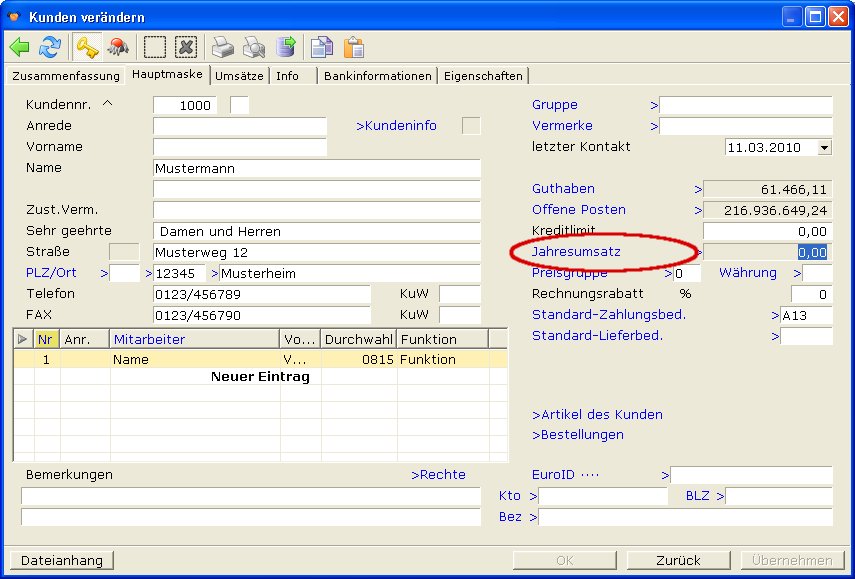Click the clipboard paste icon
The image size is (855, 579).
coord(353,47)
